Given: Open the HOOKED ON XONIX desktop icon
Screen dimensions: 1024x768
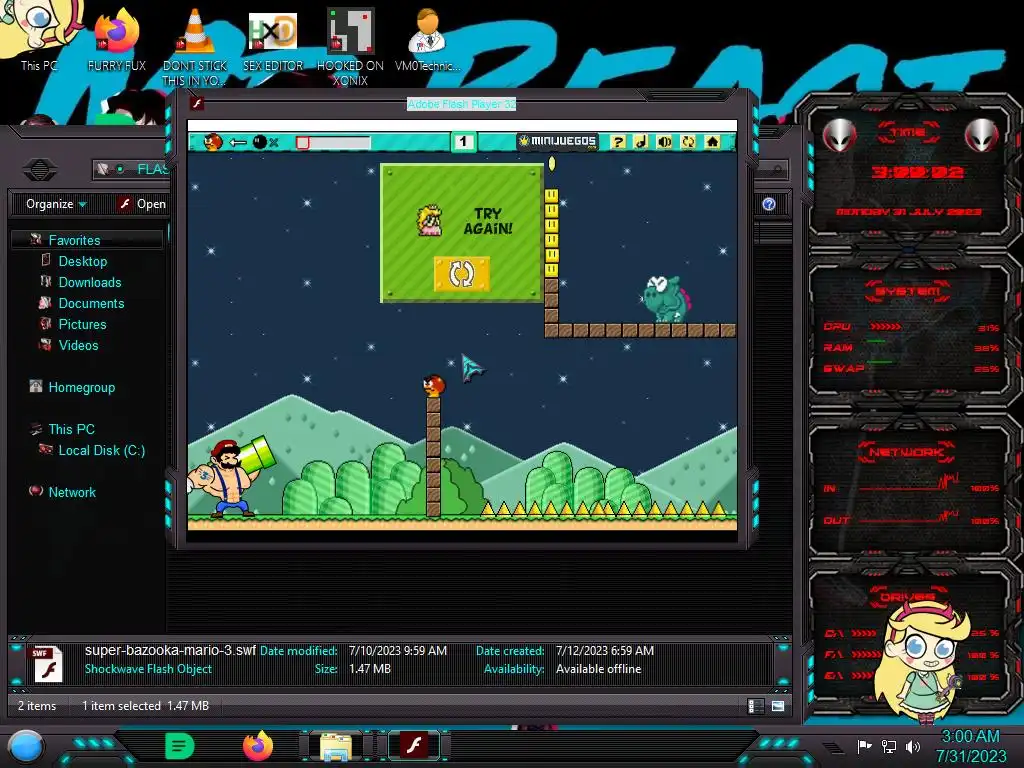Looking at the screenshot, I should coord(350,47).
